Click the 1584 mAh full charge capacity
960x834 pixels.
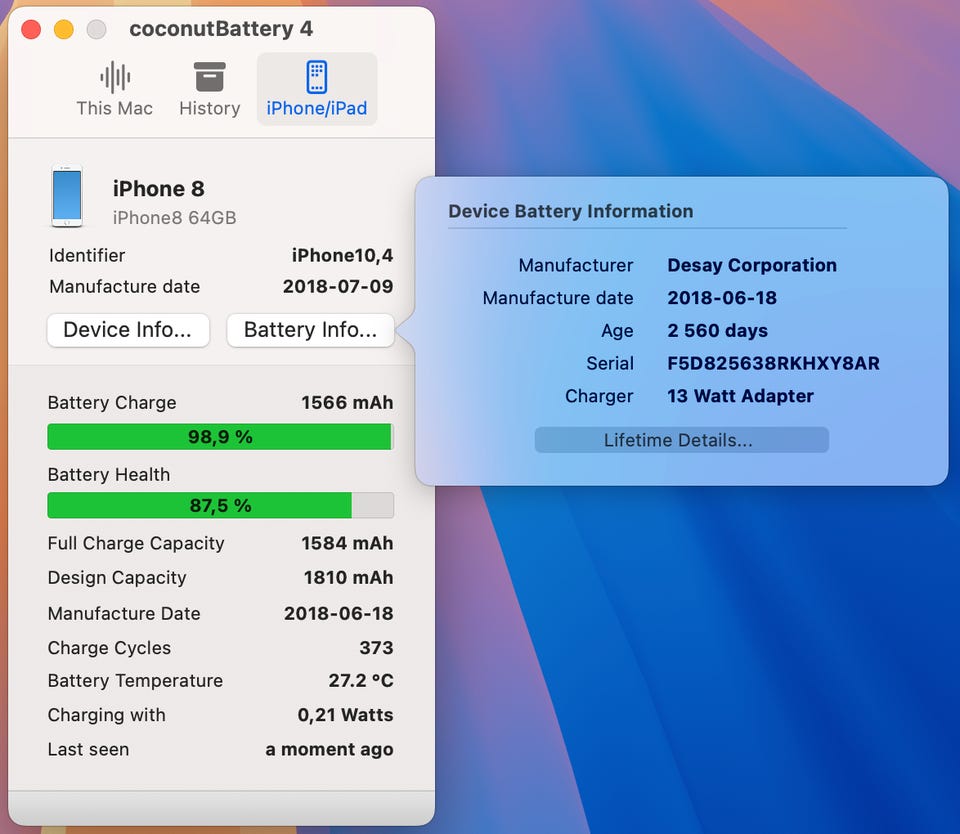click(347, 543)
